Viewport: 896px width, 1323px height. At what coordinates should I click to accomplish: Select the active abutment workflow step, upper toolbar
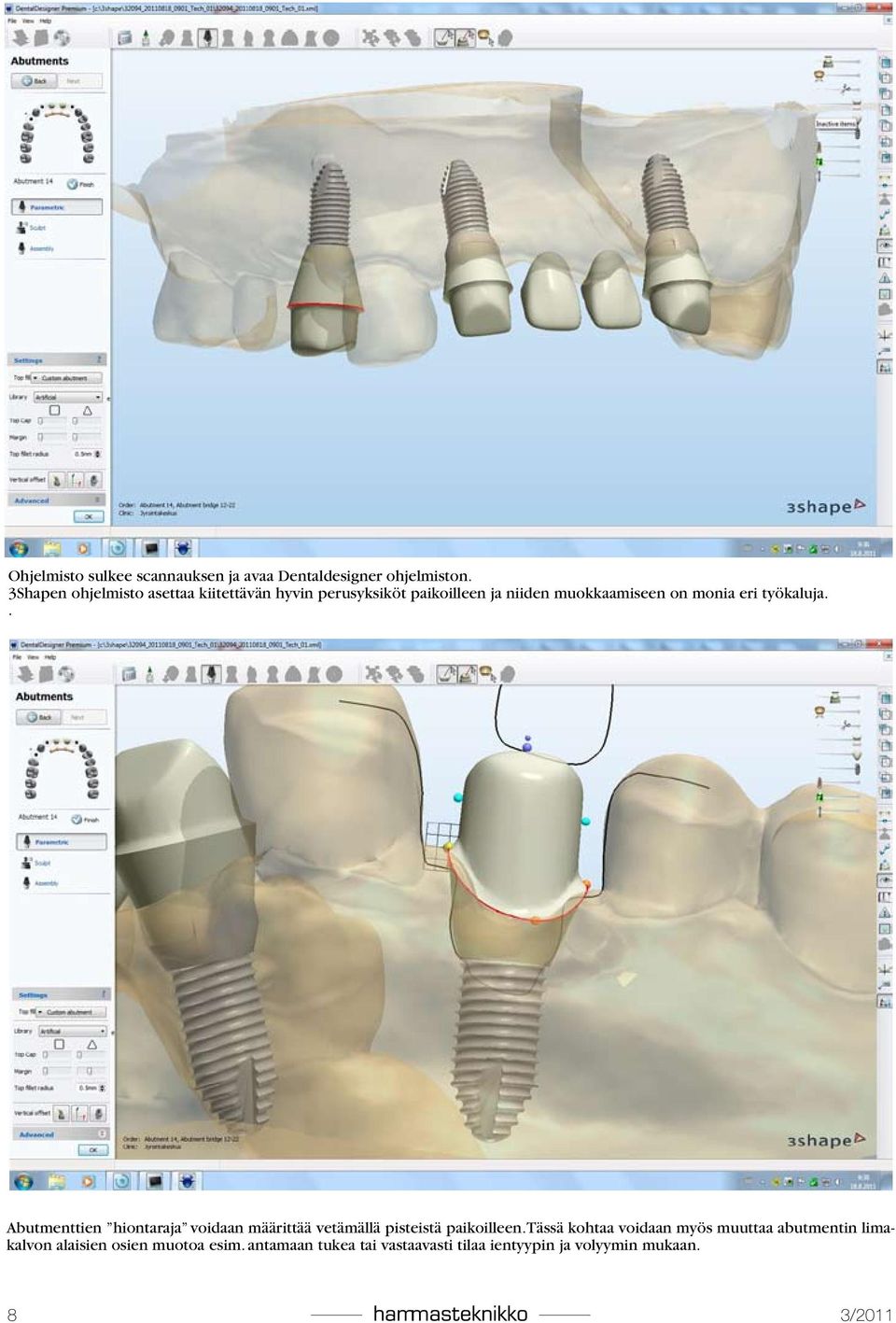[207, 38]
